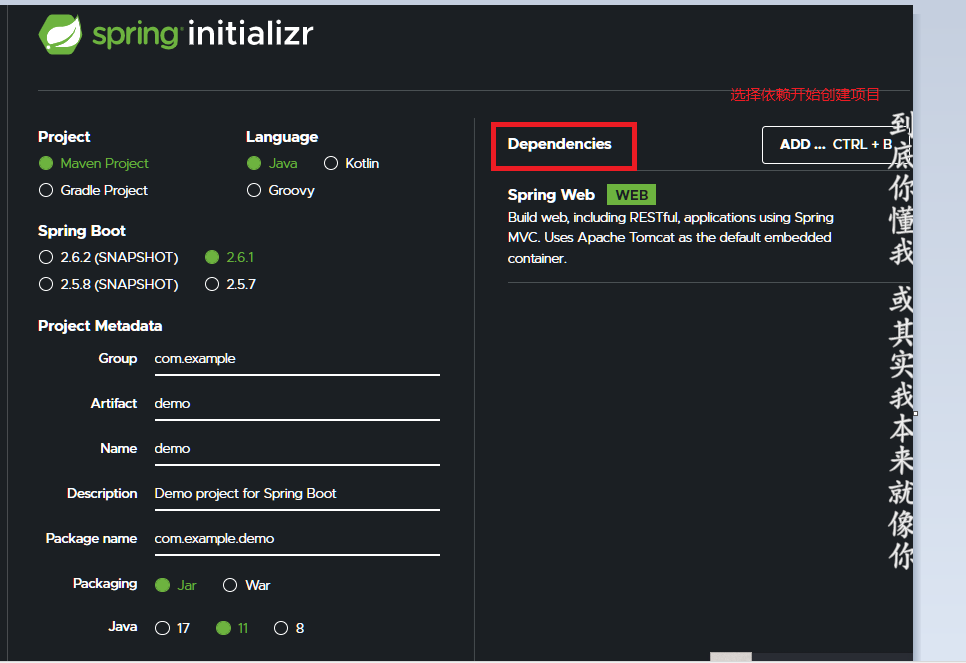This screenshot has height=663, width=966.
Task: Click the Project Metadata heading
Action: pos(100,326)
